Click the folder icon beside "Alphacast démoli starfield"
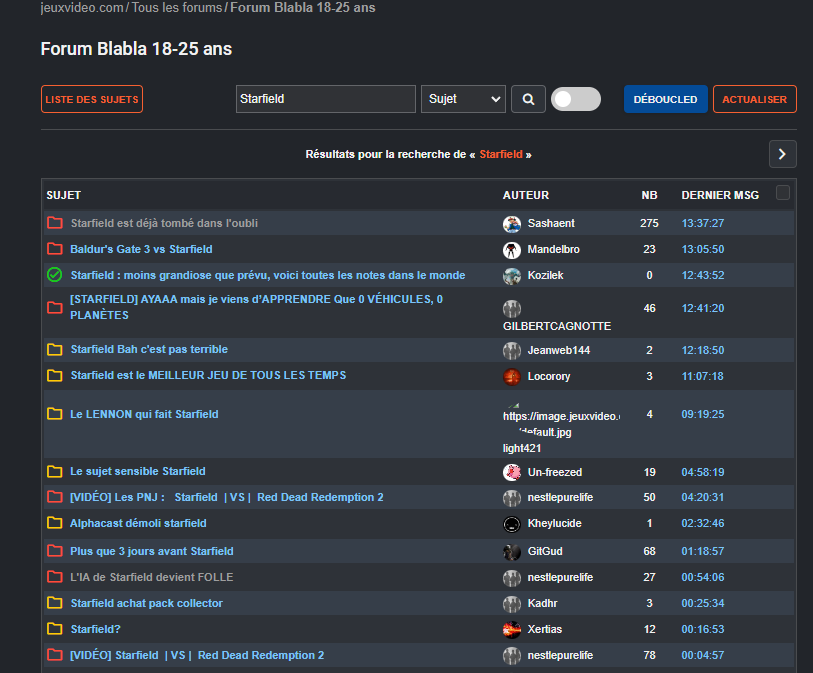Screen dimensions: 813x673 tap(54, 523)
